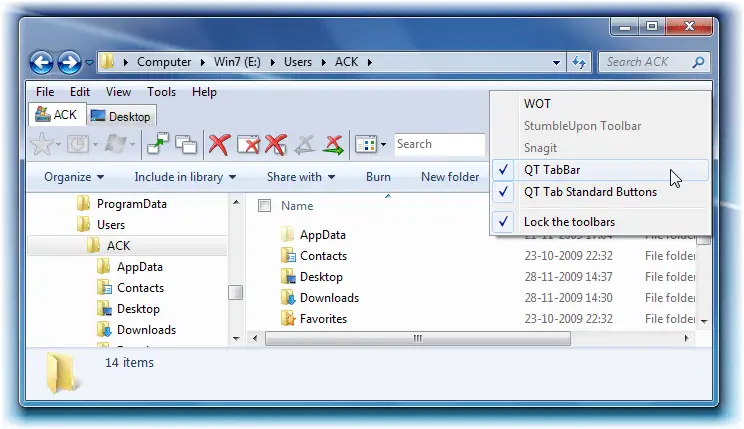
Task: Select ACK in the folder tree
Action: 118,246
